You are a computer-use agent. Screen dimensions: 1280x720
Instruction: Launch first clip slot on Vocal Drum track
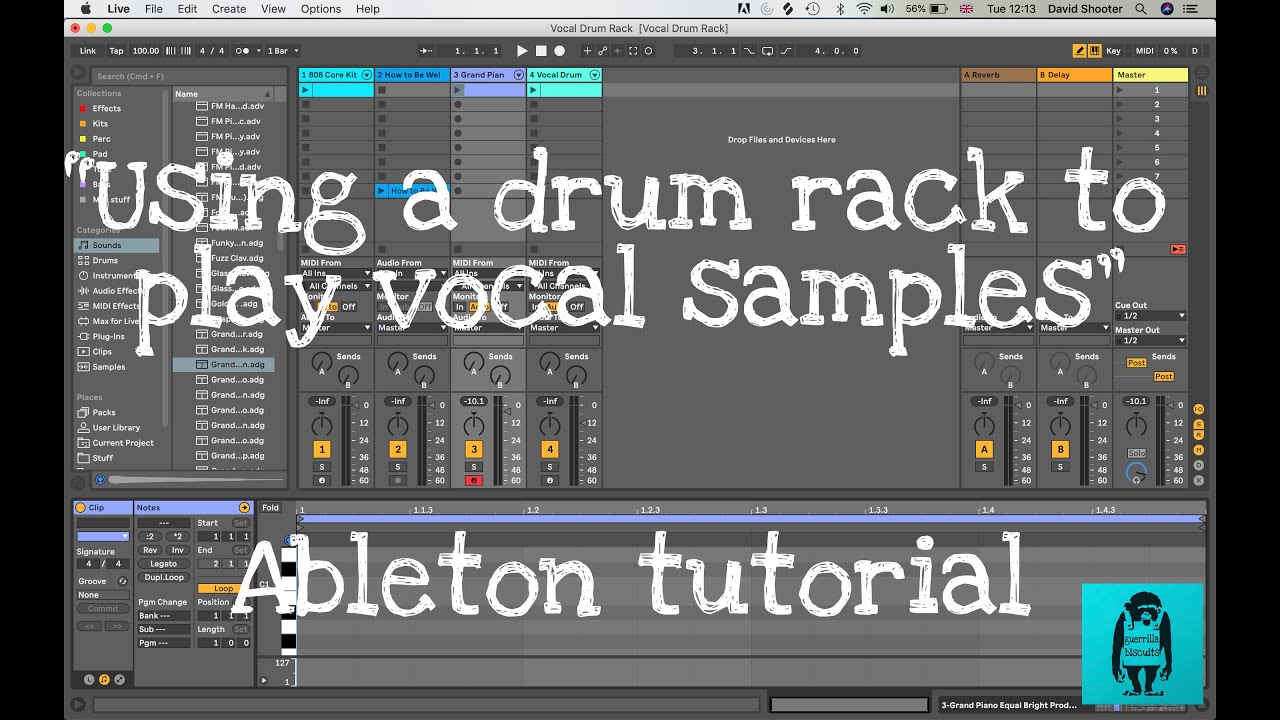[x=533, y=90]
